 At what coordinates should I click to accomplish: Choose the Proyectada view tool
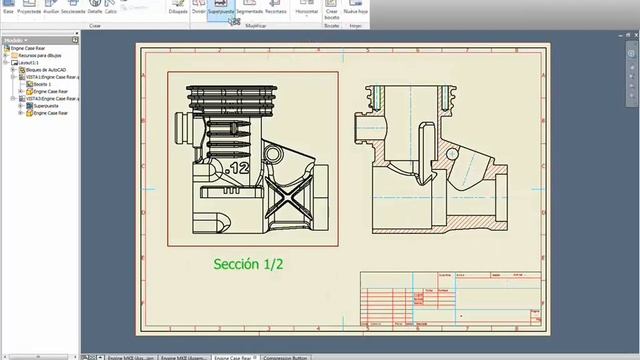29,7
